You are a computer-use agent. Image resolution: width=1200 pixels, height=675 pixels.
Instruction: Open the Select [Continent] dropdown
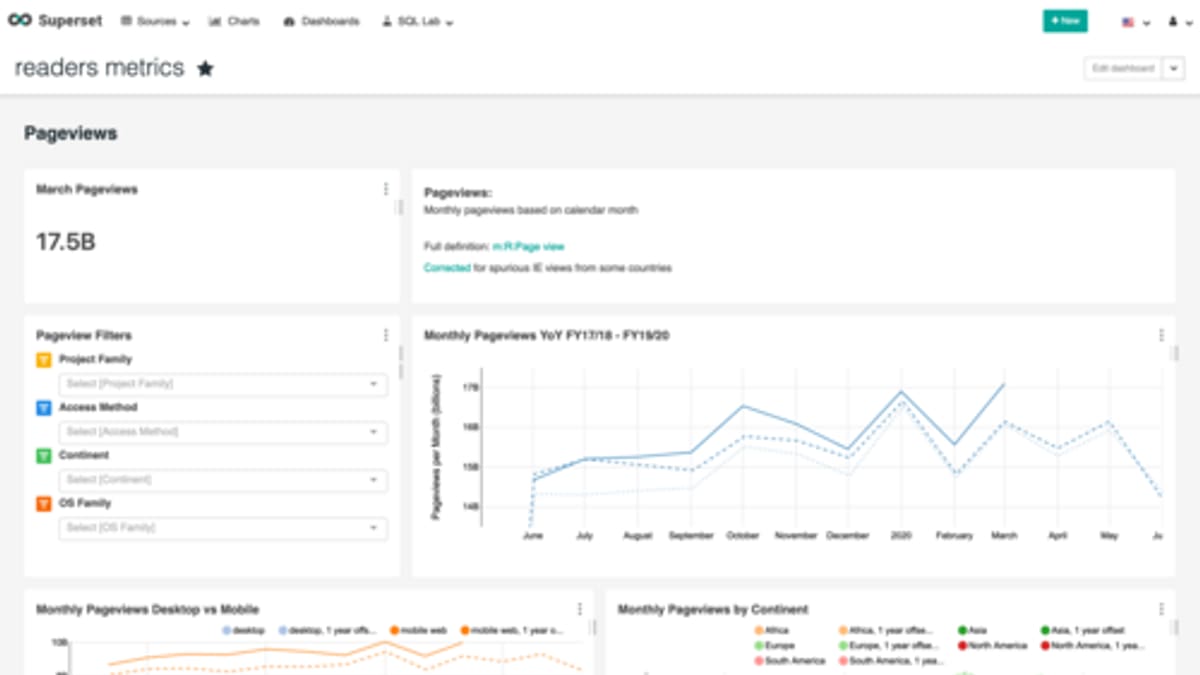click(x=223, y=480)
